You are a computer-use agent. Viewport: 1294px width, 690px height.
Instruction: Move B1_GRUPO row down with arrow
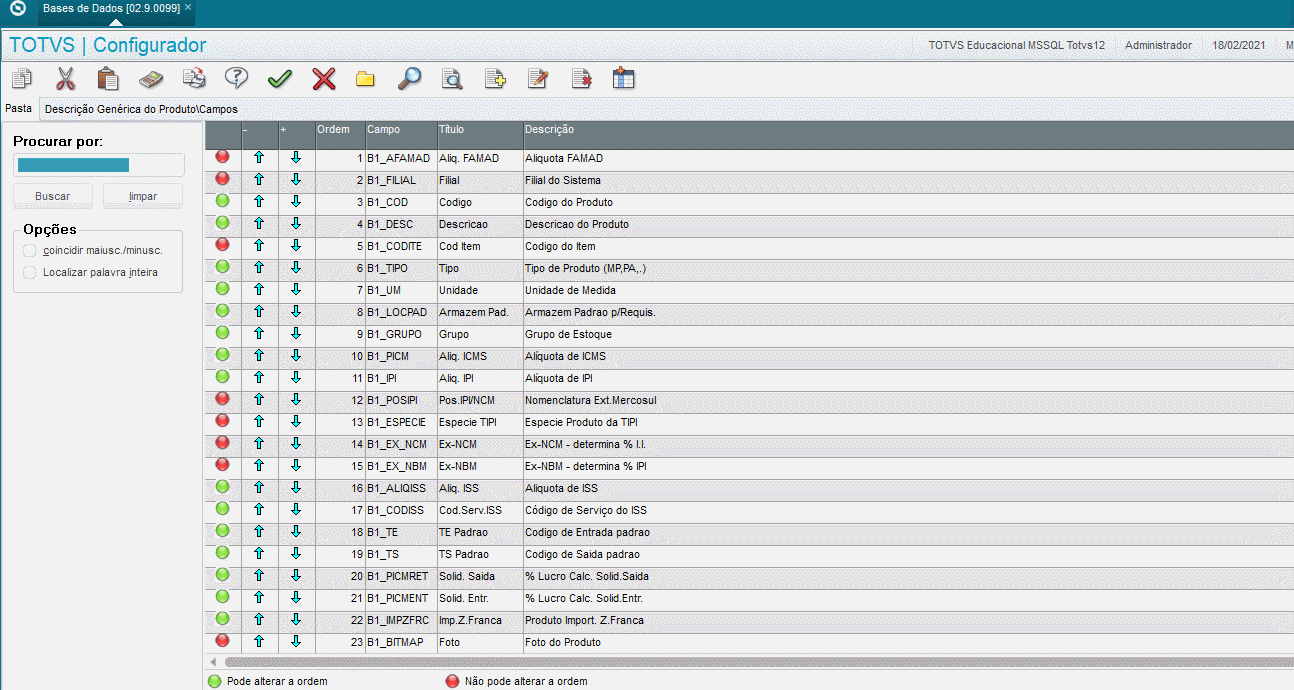coord(296,334)
